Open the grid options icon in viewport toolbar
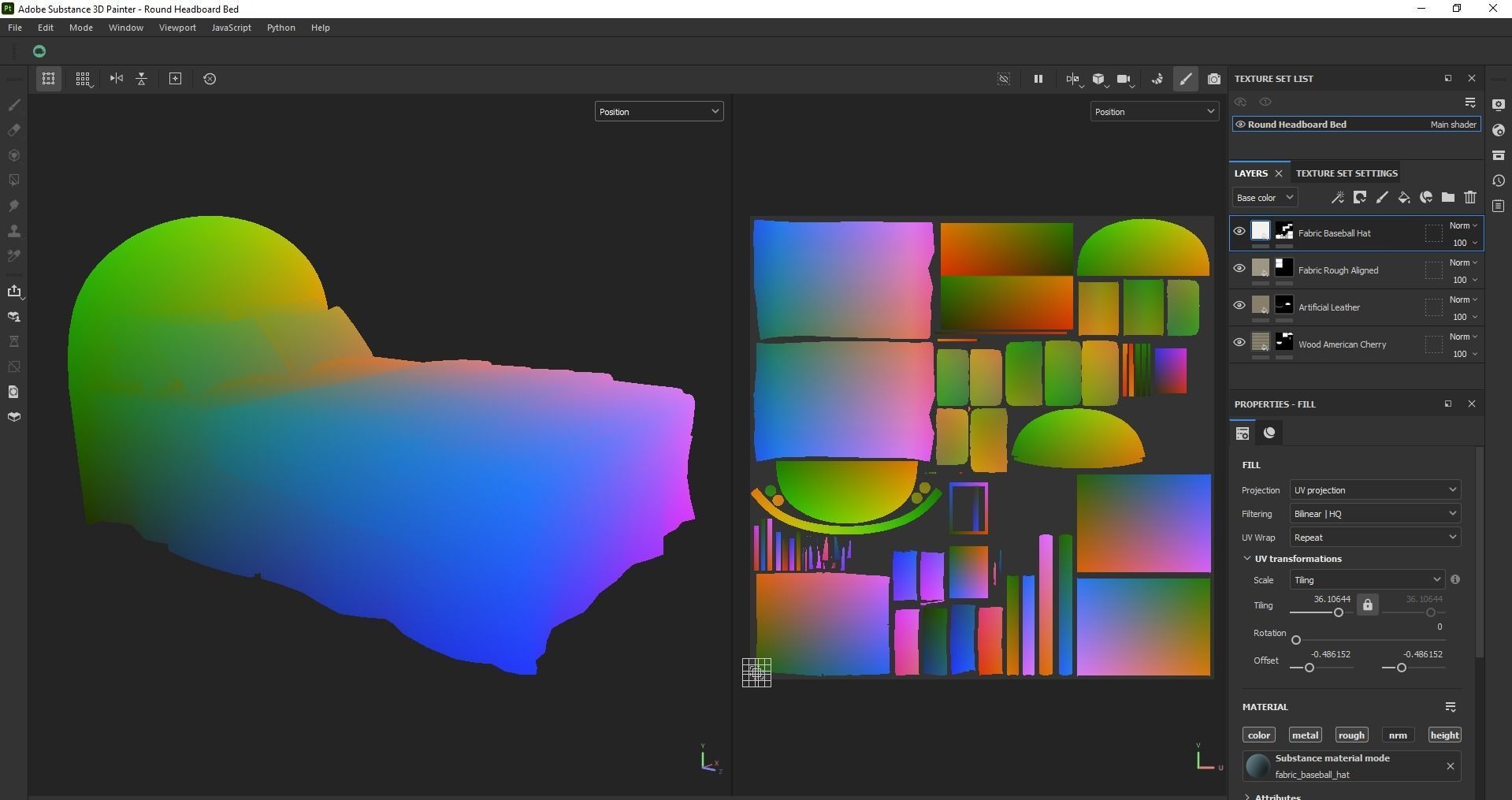Screen dimensions: 1512x800 click(x=83, y=79)
